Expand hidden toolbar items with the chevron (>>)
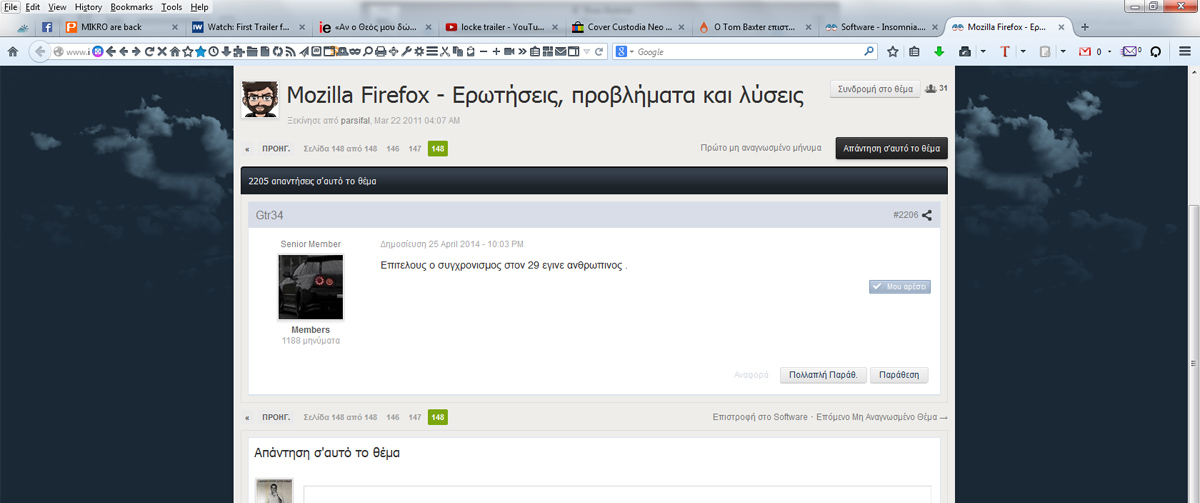Viewport: 1200px width, 503px height. point(522,51)
